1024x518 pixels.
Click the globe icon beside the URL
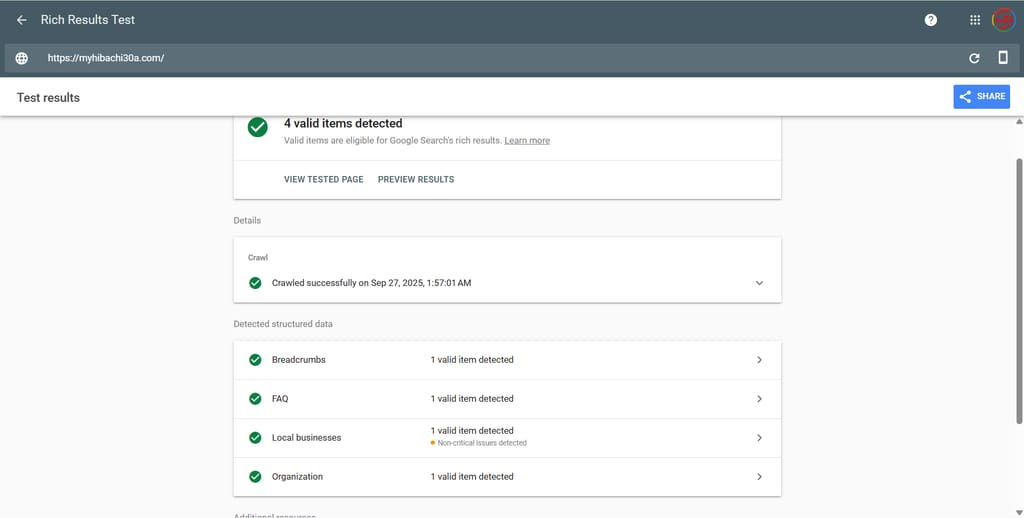[22, 58]
